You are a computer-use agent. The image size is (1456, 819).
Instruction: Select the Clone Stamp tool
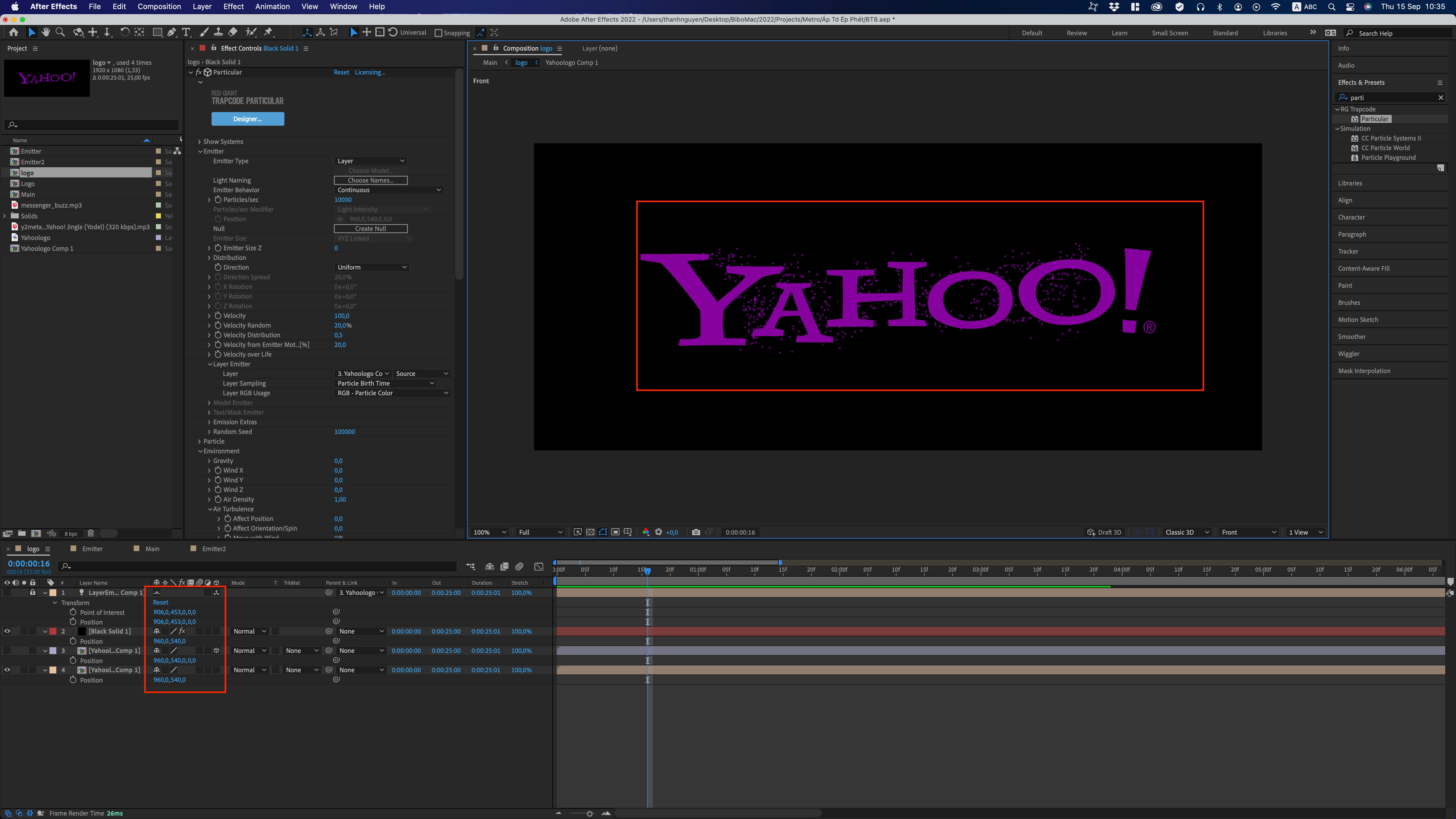(x=218, y=33)
